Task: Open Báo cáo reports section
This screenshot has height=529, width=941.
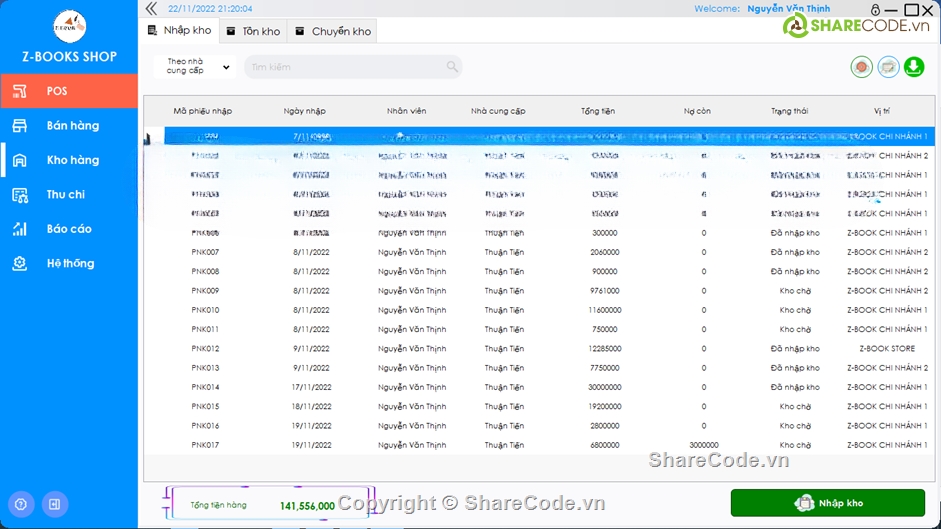Action: pyautogui.click(x=69, y=229)
